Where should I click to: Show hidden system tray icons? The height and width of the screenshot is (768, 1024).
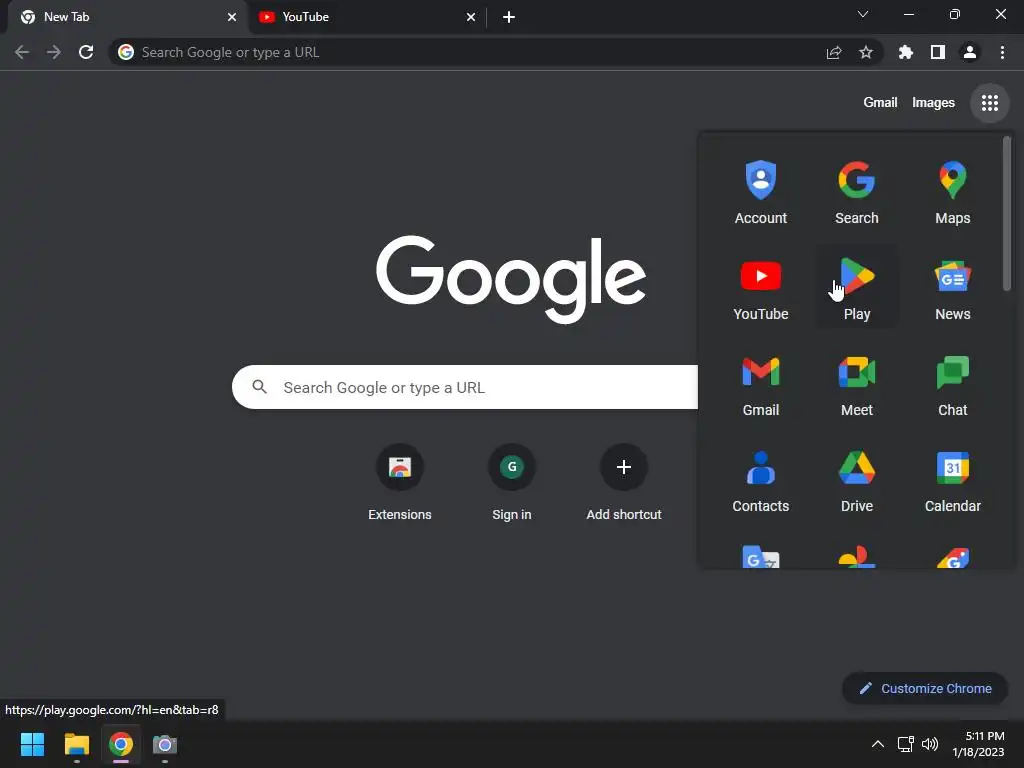[878, 744]
